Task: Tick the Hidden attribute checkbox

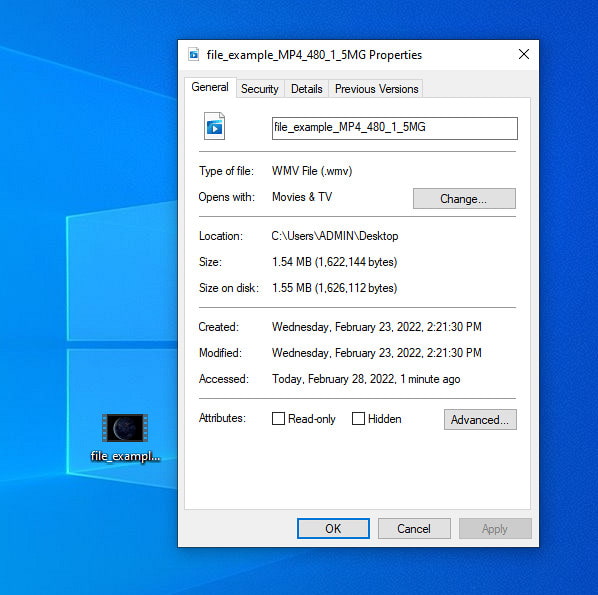Action: coord(358,418)
